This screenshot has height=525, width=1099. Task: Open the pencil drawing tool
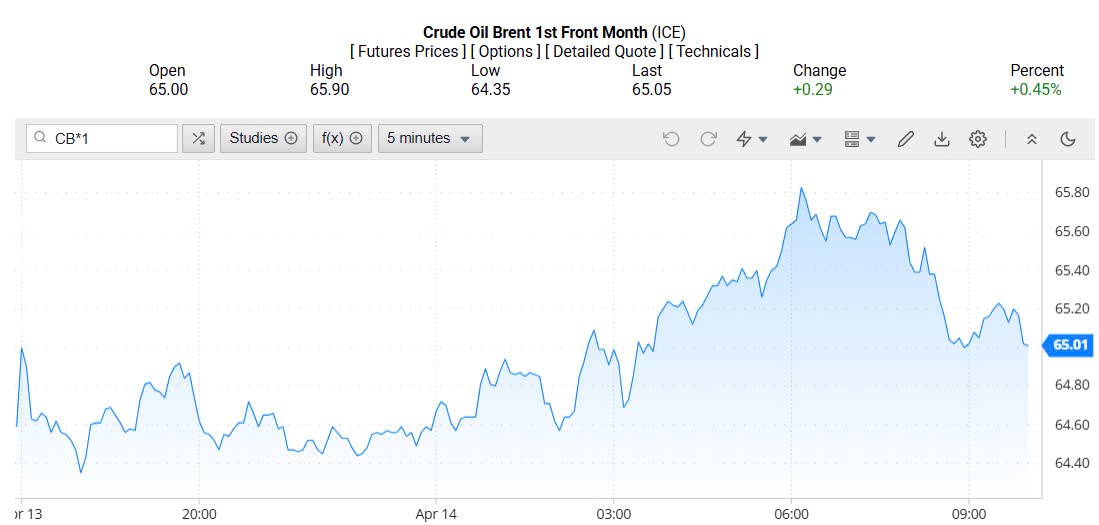point(905,139)
